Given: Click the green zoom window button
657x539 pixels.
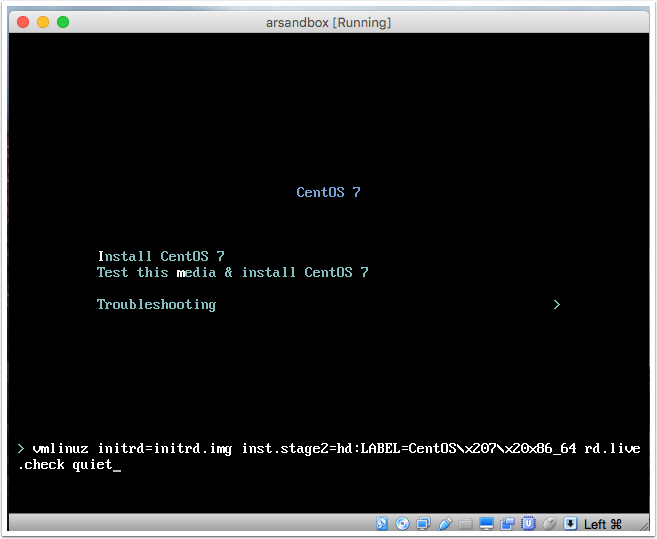Looking at the screenshot, I should coord(63,22).
